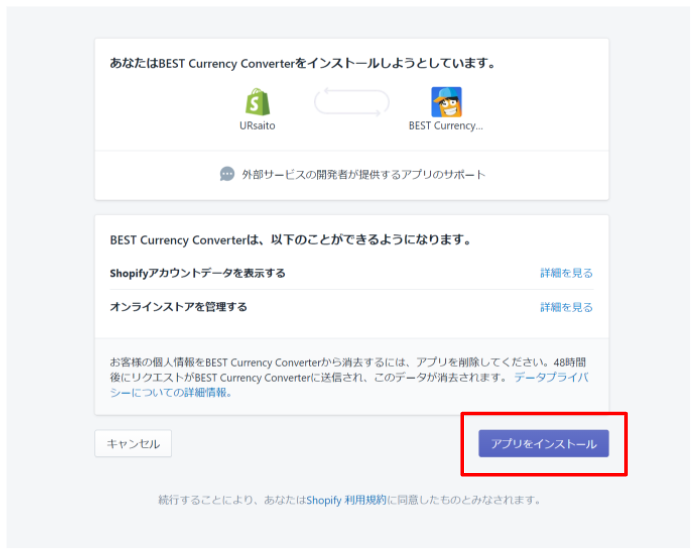Click the URsaito store name text

[x=258, y=126]
